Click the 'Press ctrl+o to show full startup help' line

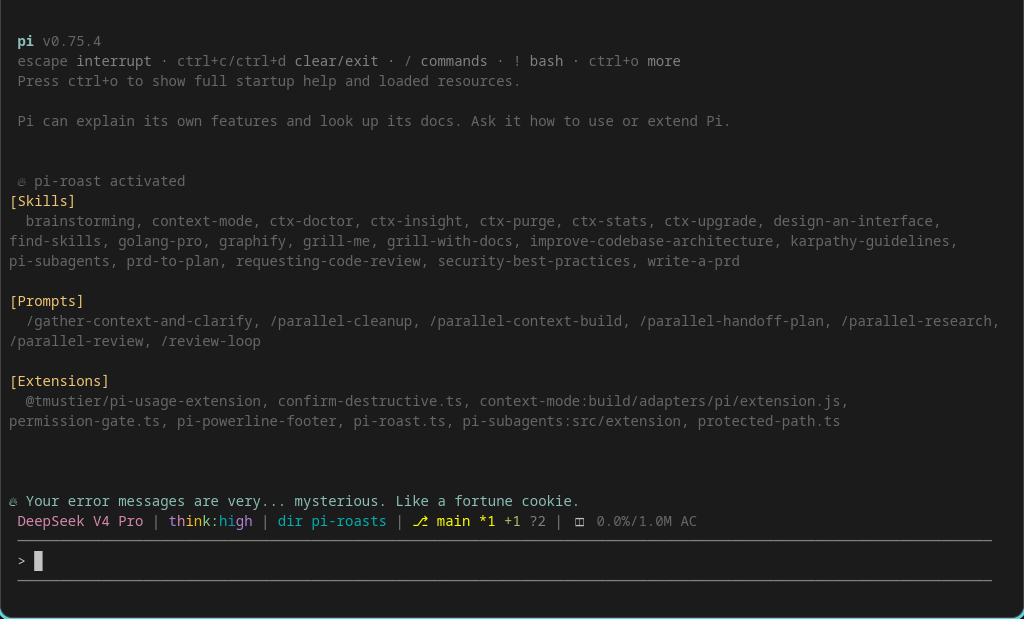point(269,82)
